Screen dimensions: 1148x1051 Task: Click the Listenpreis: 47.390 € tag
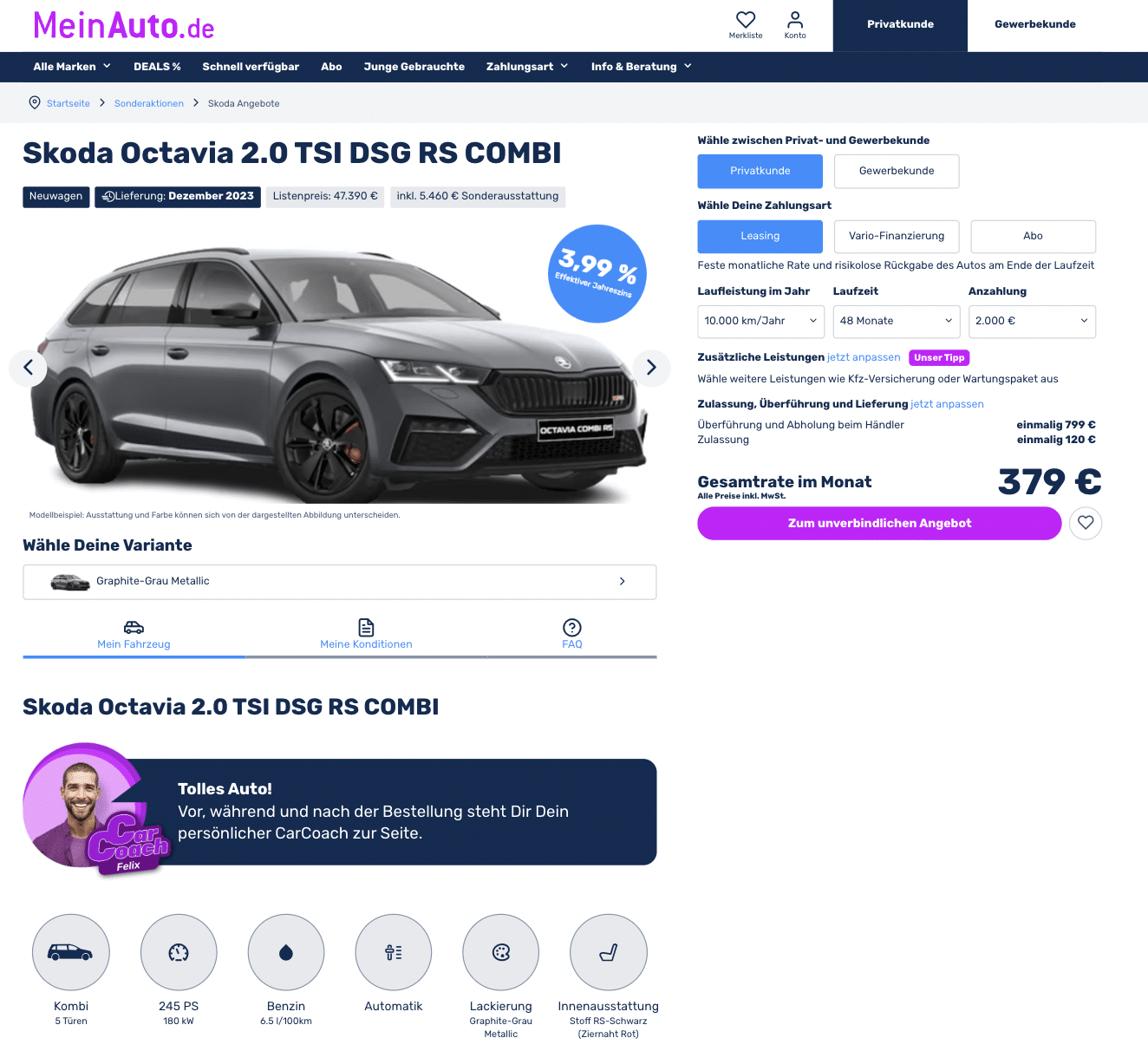[325, 197]
